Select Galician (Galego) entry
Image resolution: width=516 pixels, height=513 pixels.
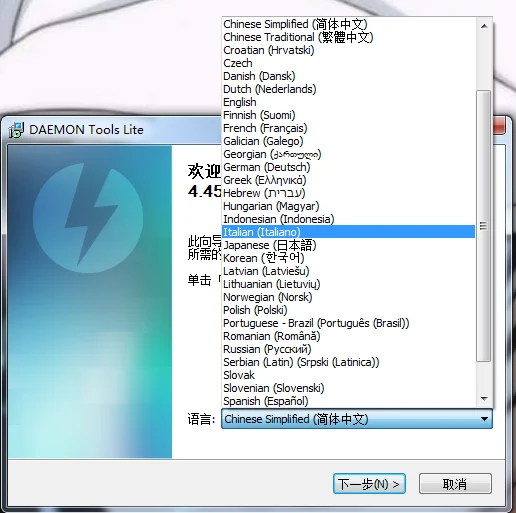[348, 141]
